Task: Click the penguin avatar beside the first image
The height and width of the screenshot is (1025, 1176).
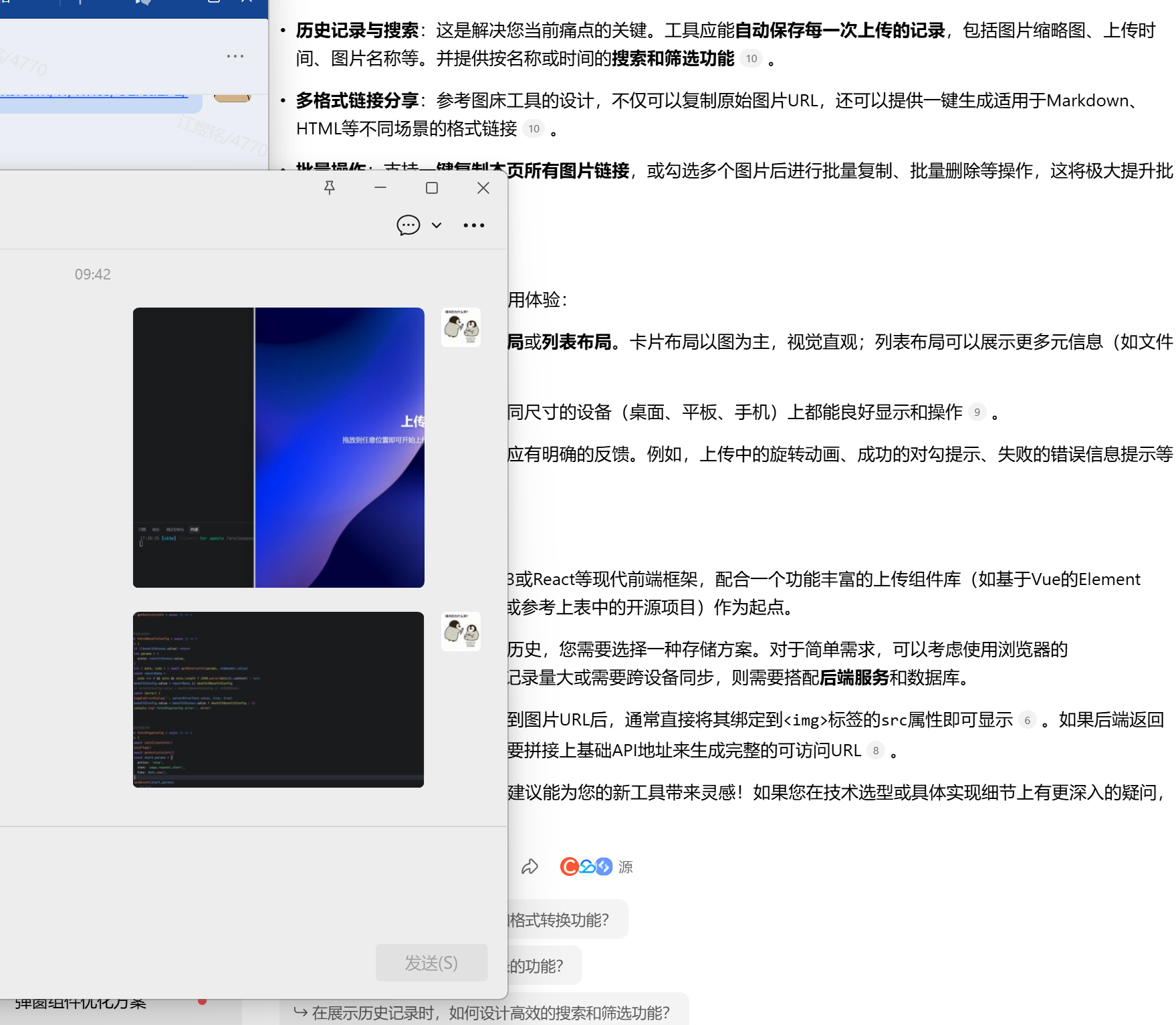Action: (461, 327)
